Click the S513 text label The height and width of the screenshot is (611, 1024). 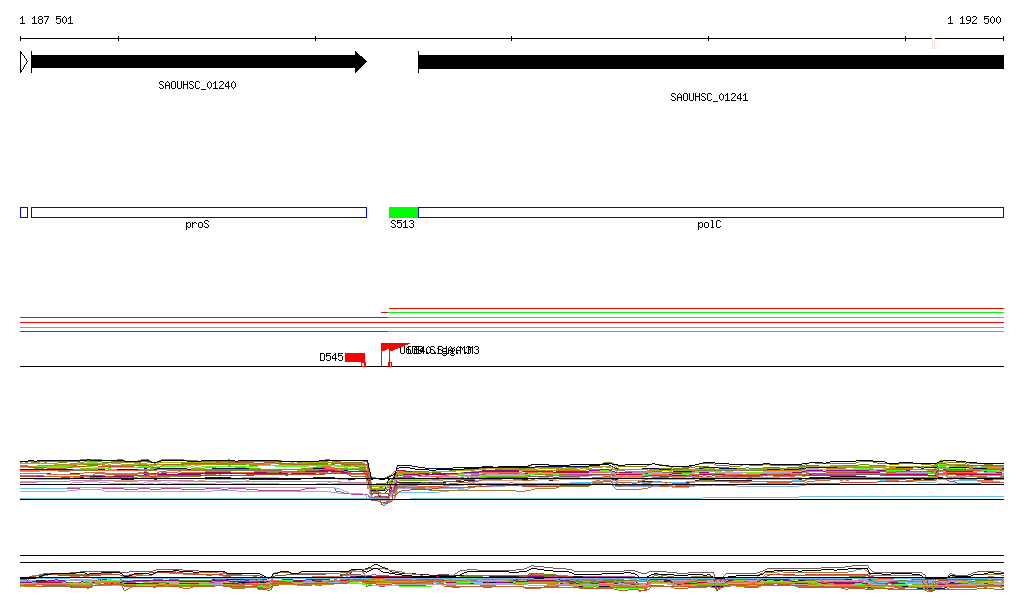[x=402, y=225]
